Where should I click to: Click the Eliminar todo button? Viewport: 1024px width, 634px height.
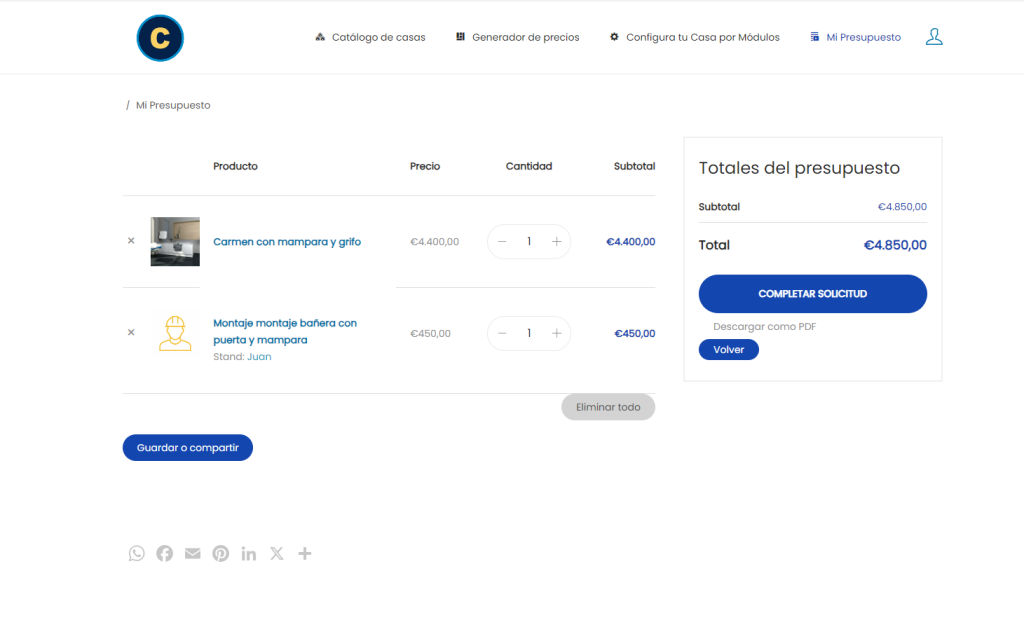click(x=608, y=407)
